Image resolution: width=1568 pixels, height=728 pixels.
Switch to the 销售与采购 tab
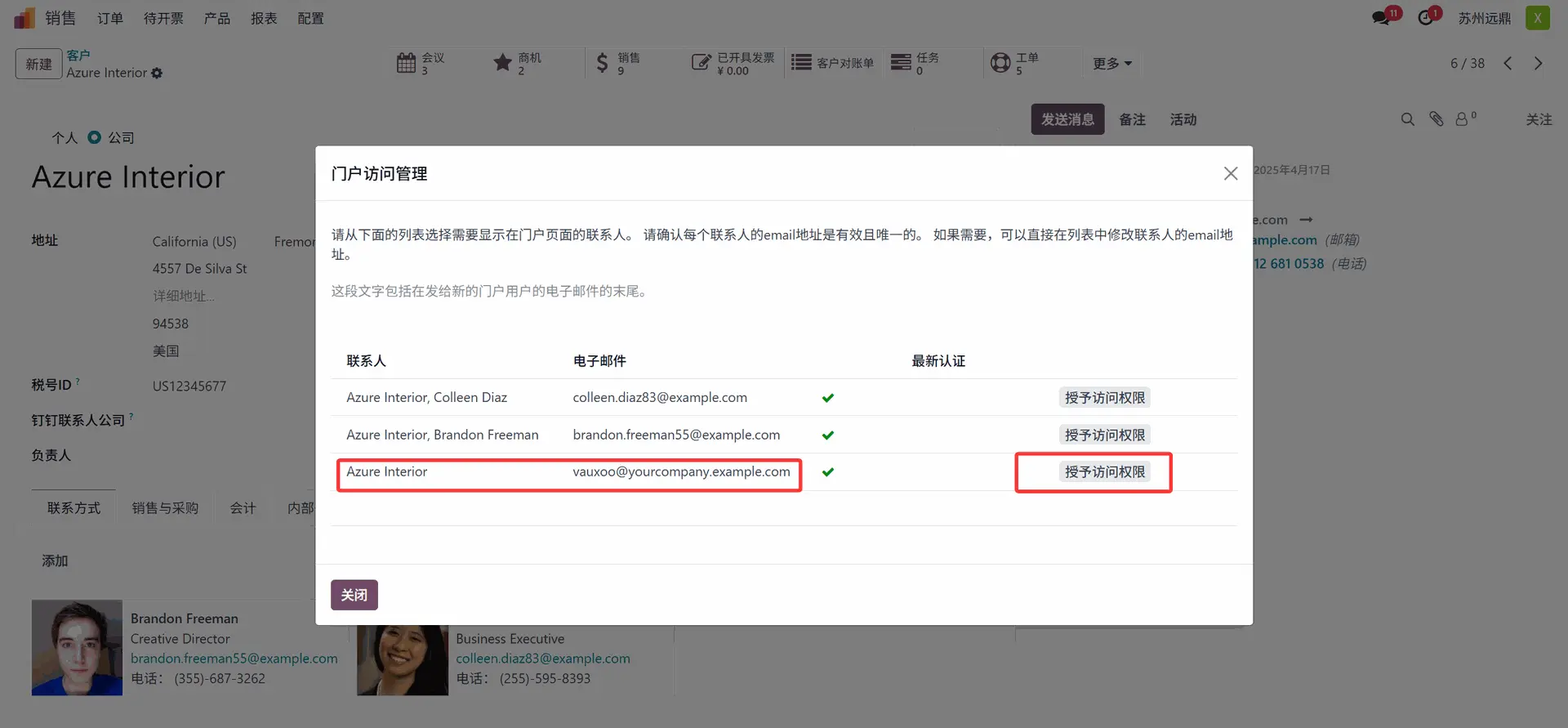[165, 508]
